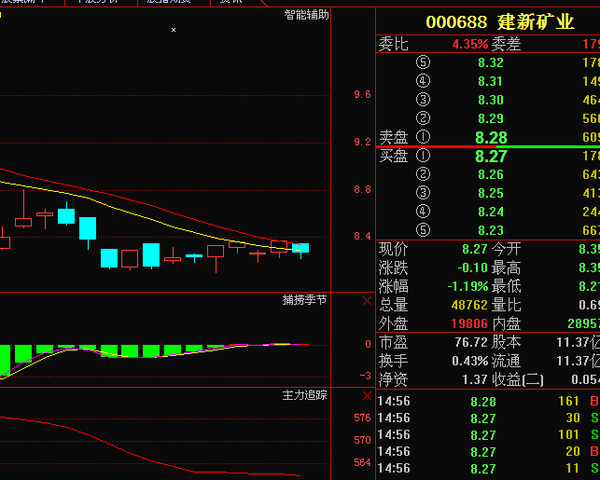Select the 总量 48762 volume value
The width and height of the screenshot is (600, 480).
pos(470,305)
